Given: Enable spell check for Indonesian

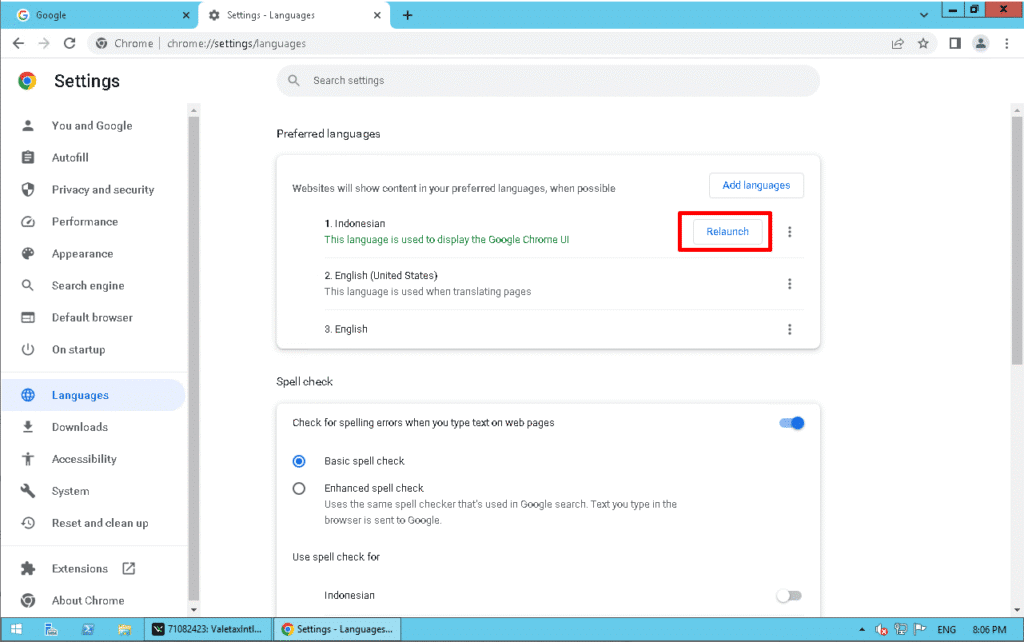Looking at the screenshot, I should [x=789, y=596].
